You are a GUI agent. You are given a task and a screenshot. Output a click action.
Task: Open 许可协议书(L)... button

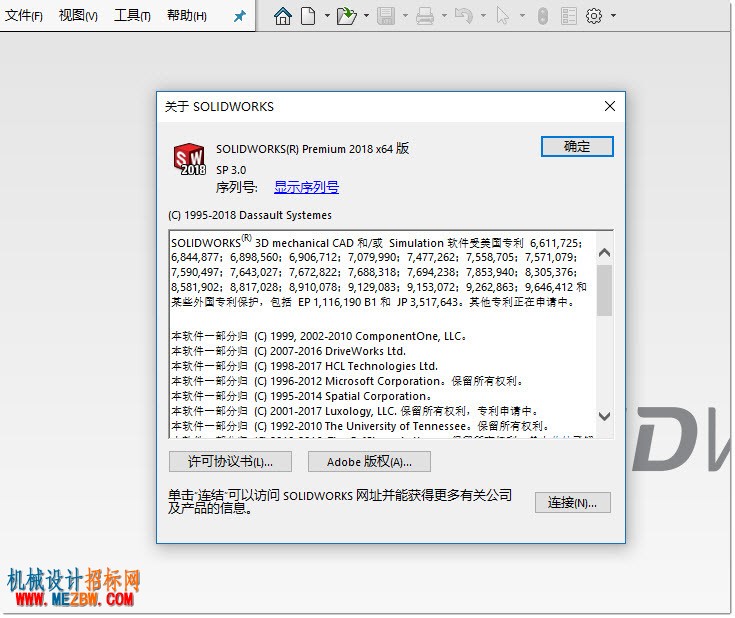click(x=230, y=462)
